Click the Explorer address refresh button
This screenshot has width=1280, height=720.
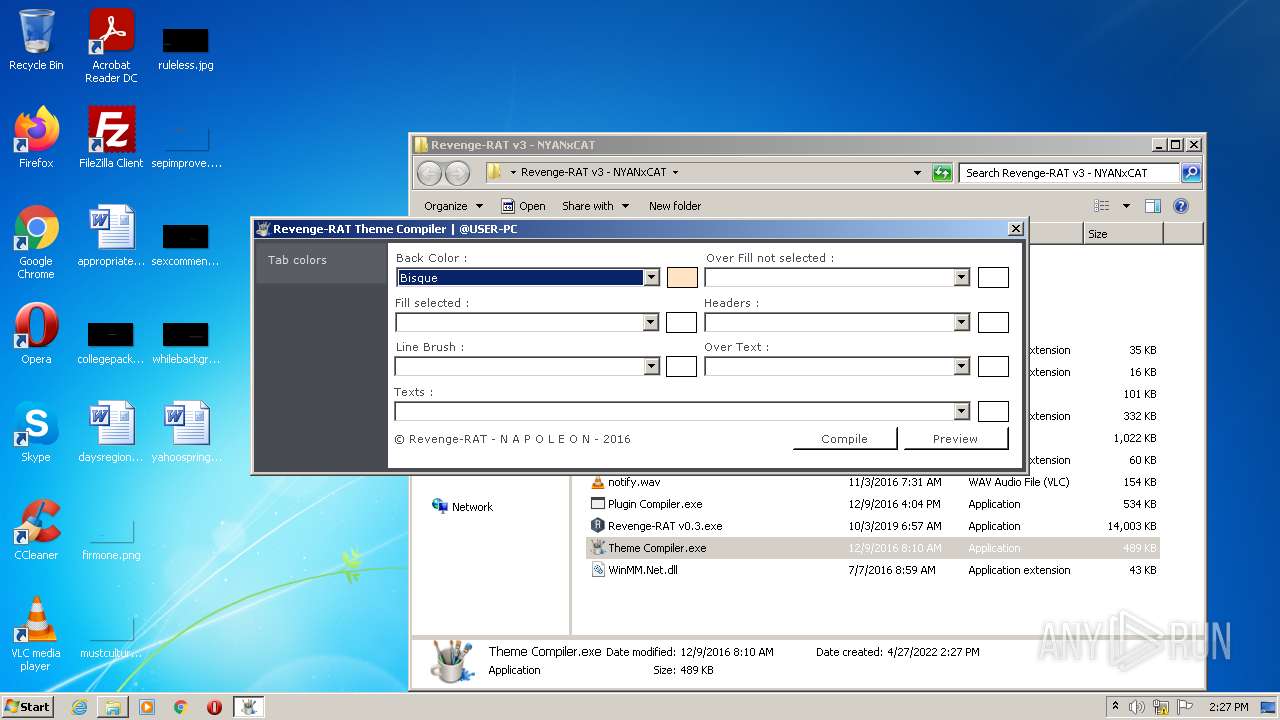[942, 173]
